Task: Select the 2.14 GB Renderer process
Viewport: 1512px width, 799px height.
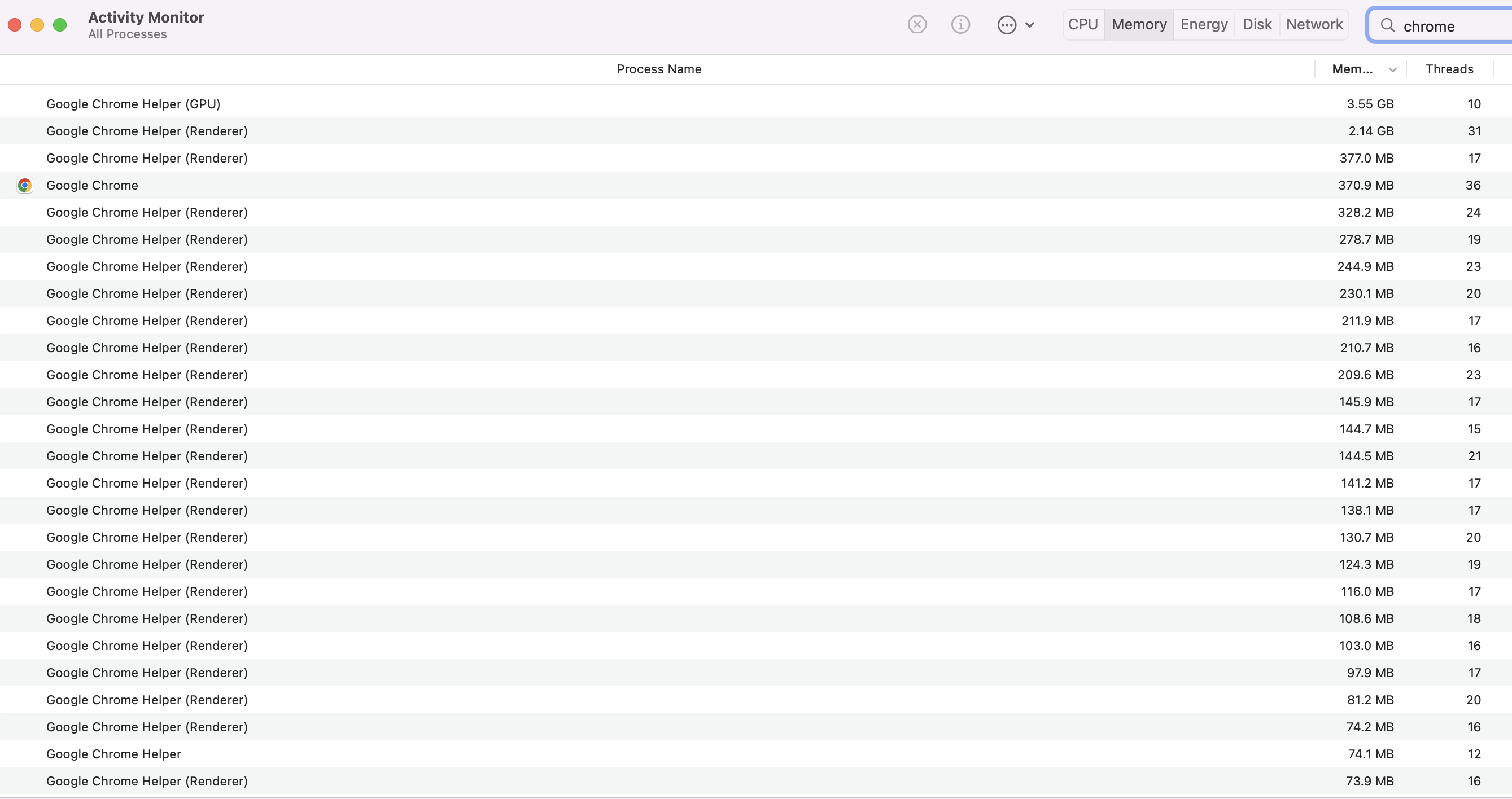Action: 147,131
